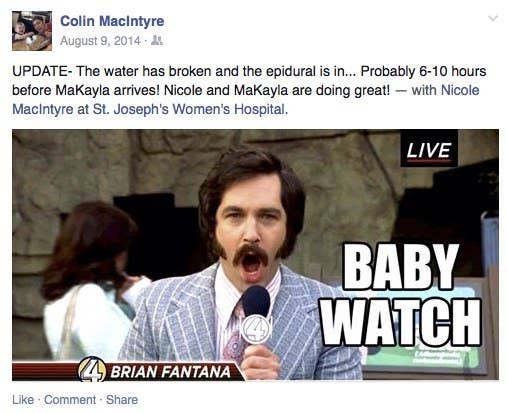The image size is (507, 413).
Task: Click Comment under the post
Action: [x=70, y=400]
